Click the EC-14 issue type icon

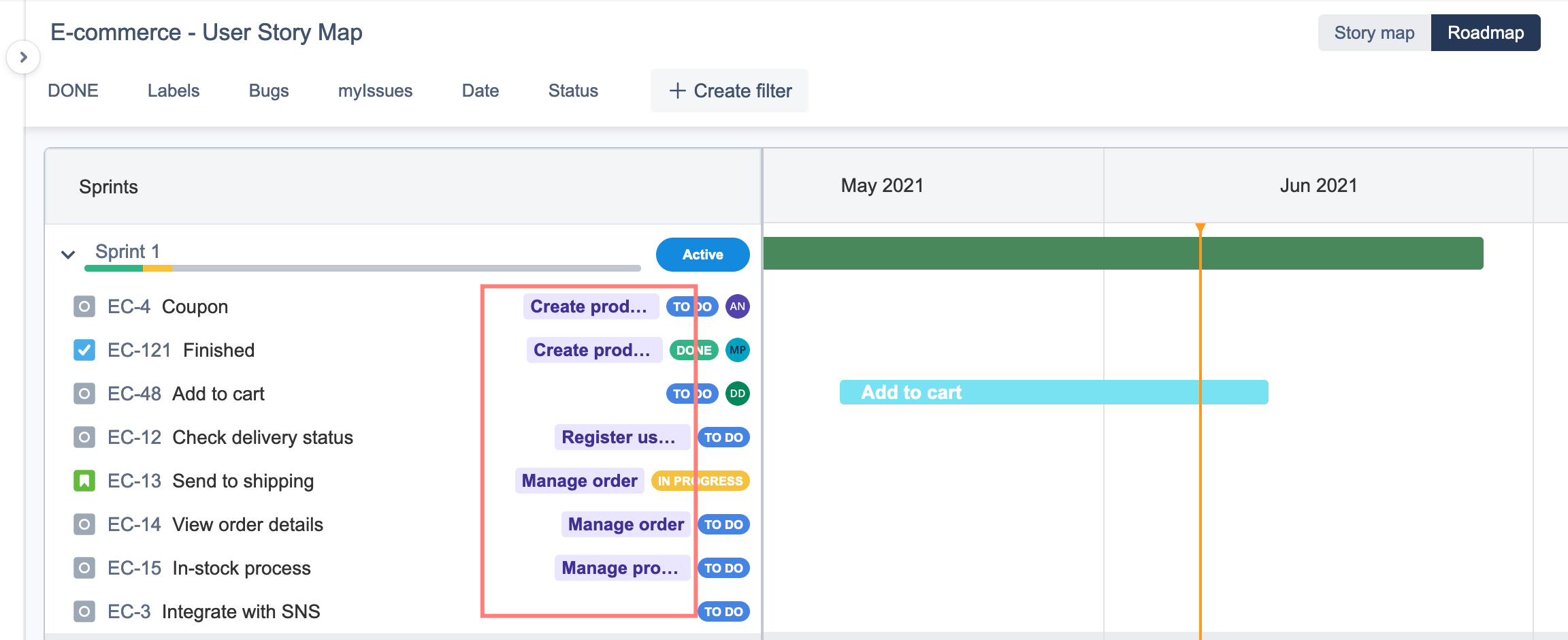point(84,524)
